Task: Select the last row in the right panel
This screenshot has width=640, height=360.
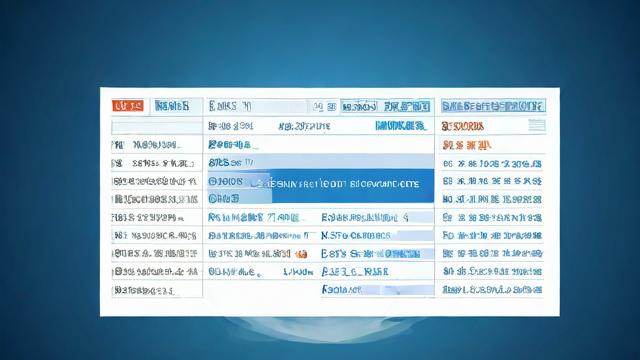Action: 492,289
